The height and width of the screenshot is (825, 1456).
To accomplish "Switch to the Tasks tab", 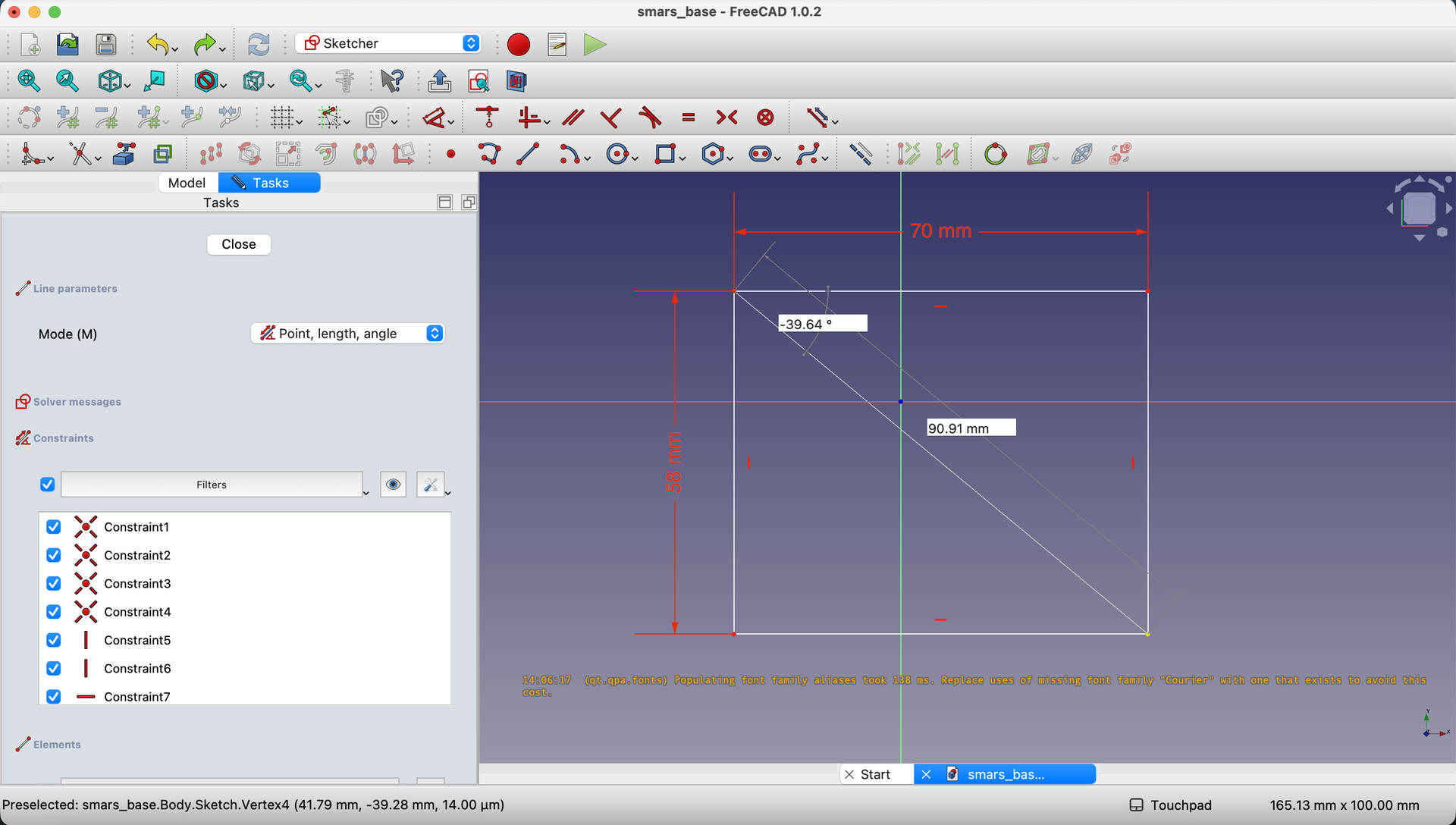I will click(270, 183).
